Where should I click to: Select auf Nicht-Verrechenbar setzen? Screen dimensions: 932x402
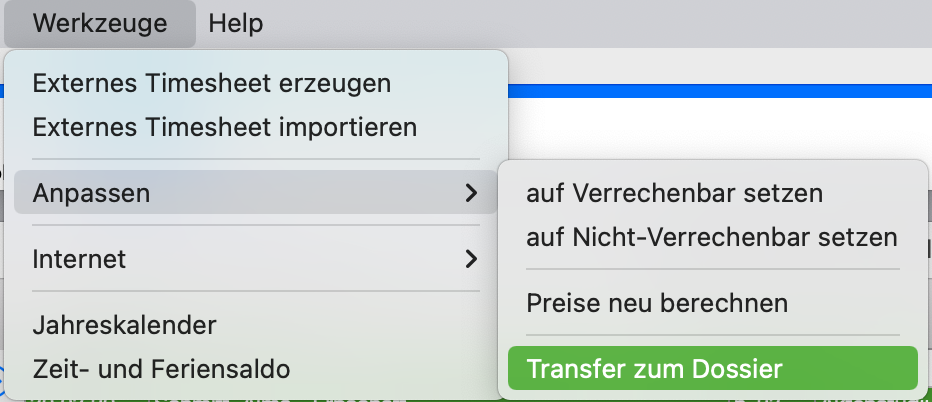pos(713,237)
